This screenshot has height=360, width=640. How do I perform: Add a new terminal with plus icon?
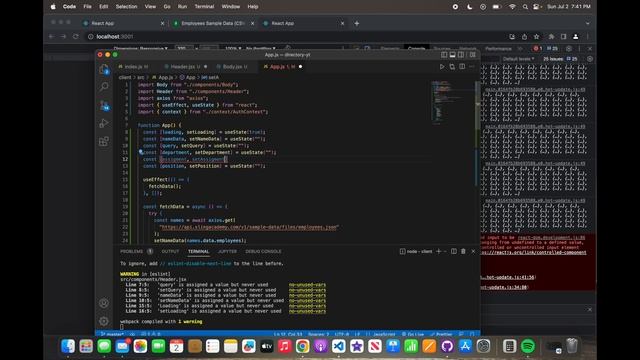[439, 251]
